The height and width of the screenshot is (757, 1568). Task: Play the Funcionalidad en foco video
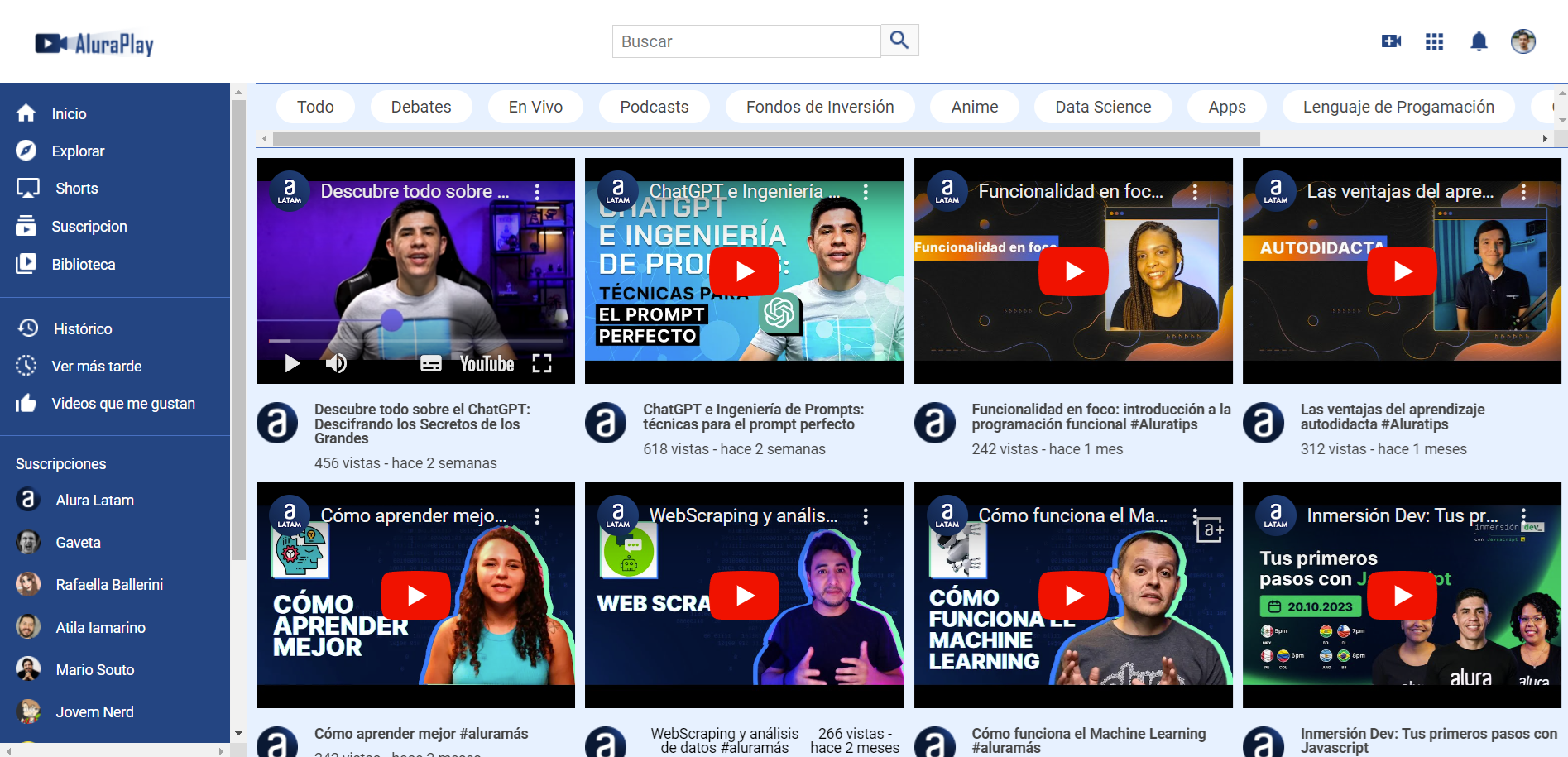click(1073, 271)
